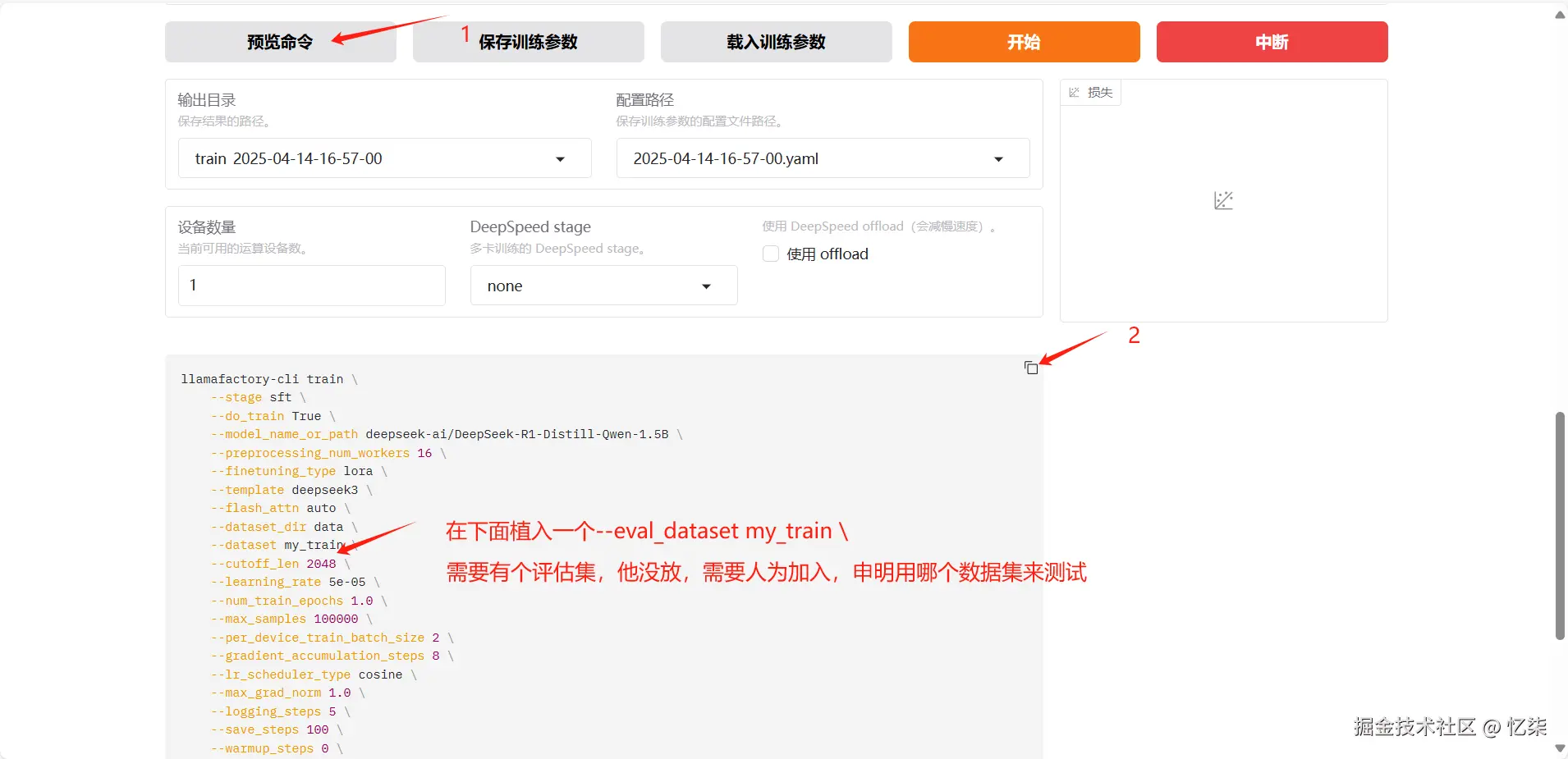Click the '--dataset_dir data' line

pos(284,527)
